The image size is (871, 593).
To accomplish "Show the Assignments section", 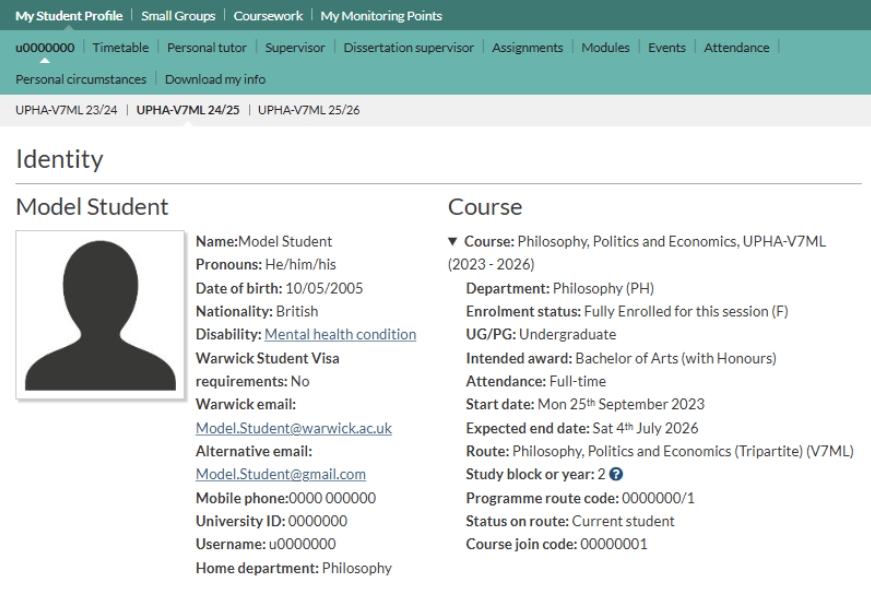I will 527,47.
